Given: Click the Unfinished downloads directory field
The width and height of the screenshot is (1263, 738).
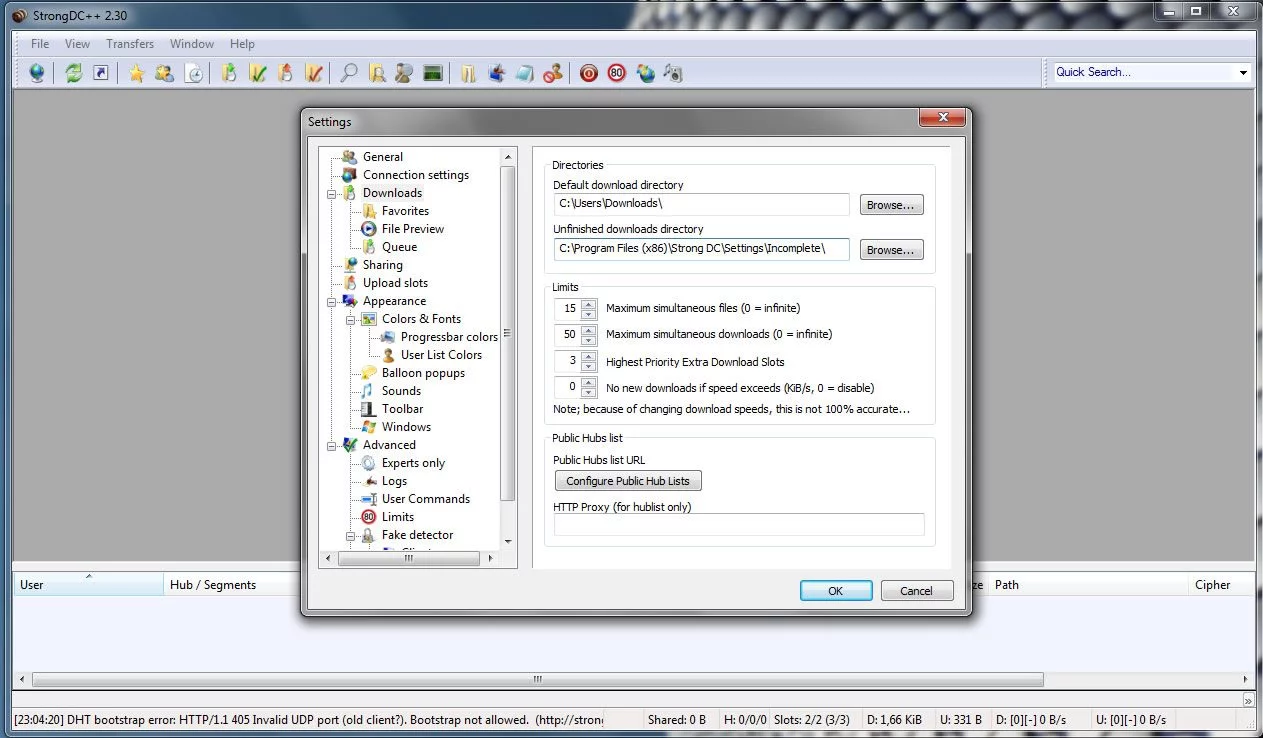Looking at the screenshot, I should coord(701,249).
